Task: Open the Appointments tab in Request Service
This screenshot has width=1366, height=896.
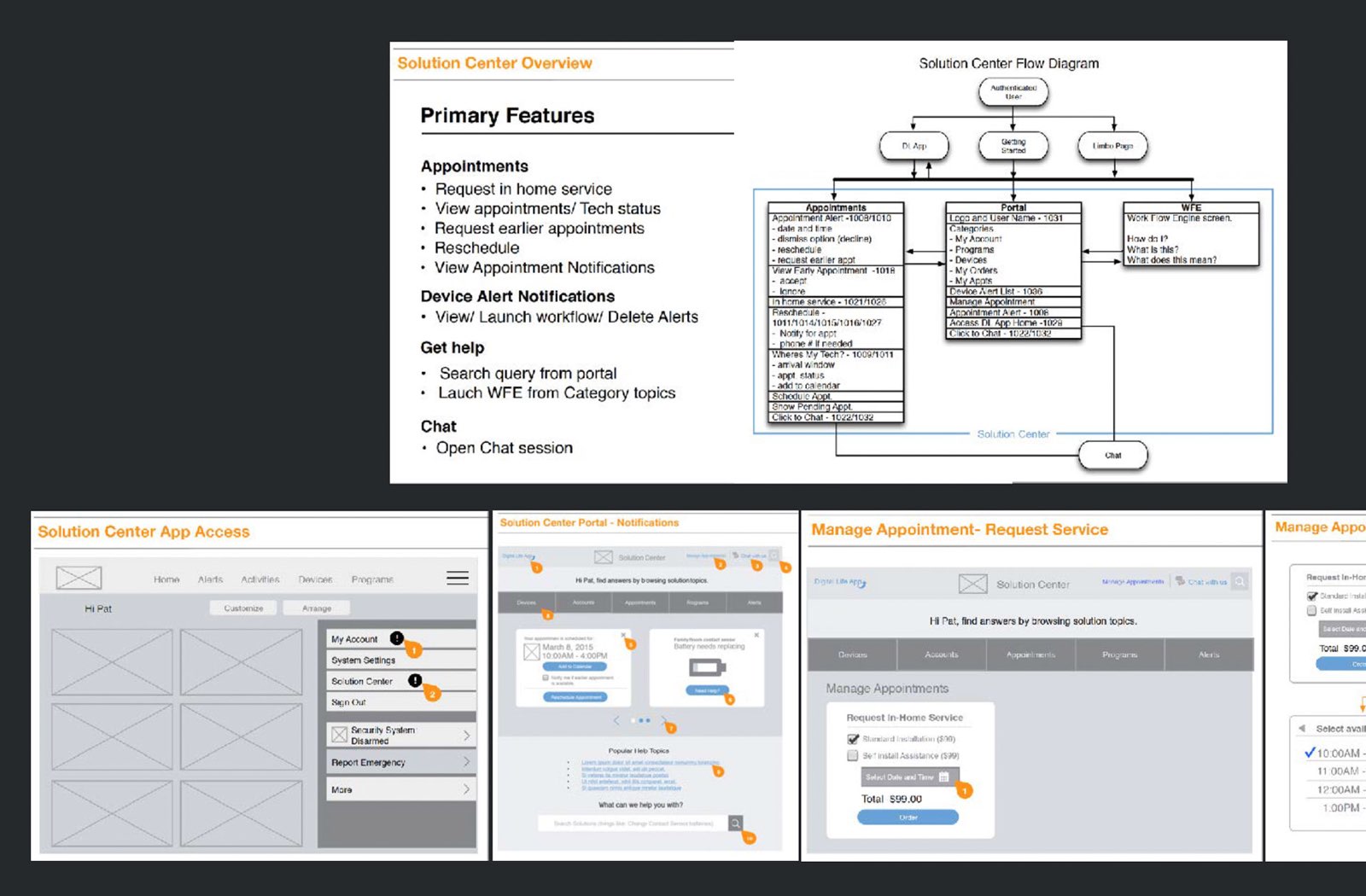Action: click(x=1030, y=655)
